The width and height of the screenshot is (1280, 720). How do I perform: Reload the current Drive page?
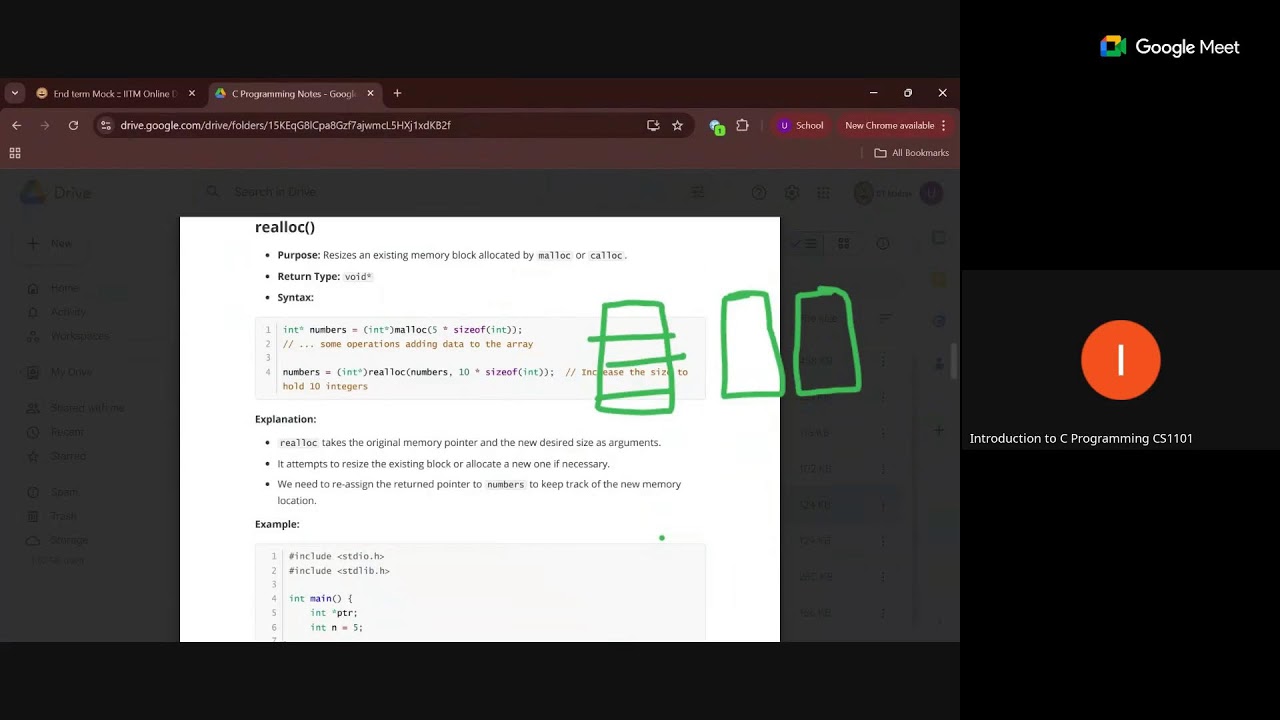73,125
